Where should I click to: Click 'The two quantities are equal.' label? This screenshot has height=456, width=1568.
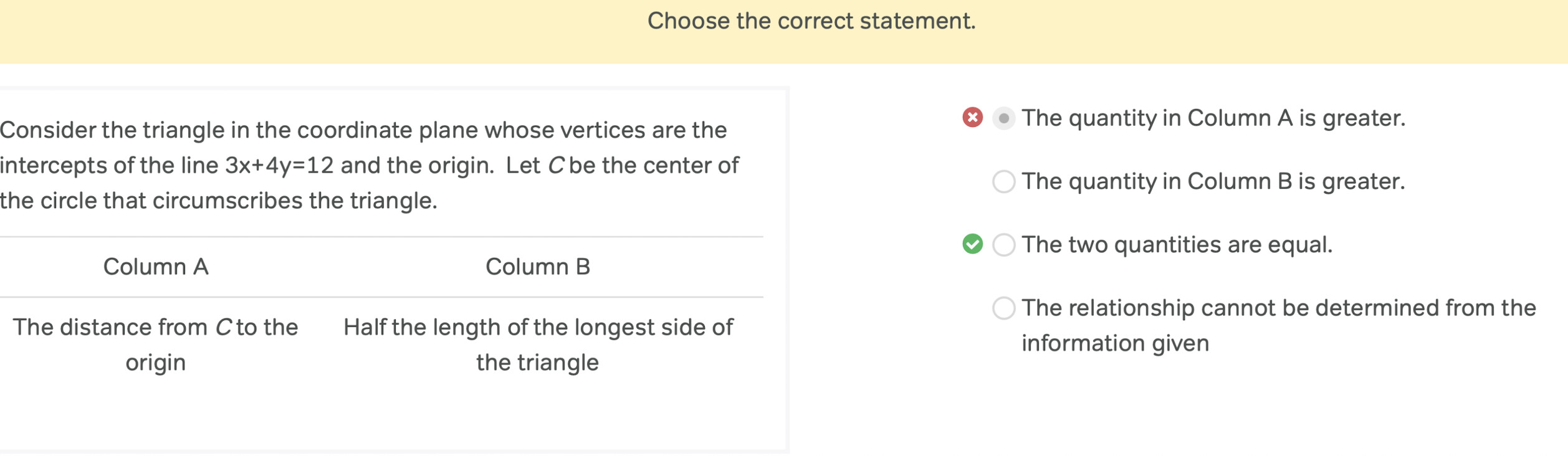click(1177, 245)
